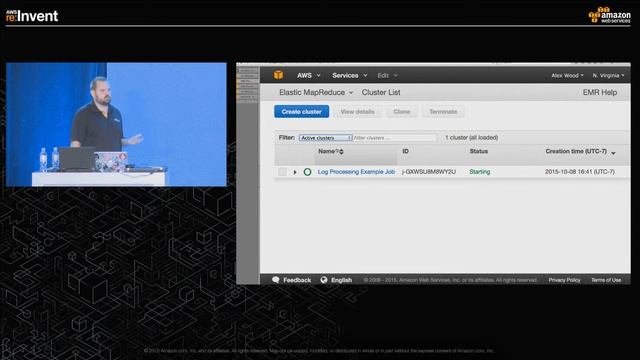Click the Starting status text

(x=480, y=172)
